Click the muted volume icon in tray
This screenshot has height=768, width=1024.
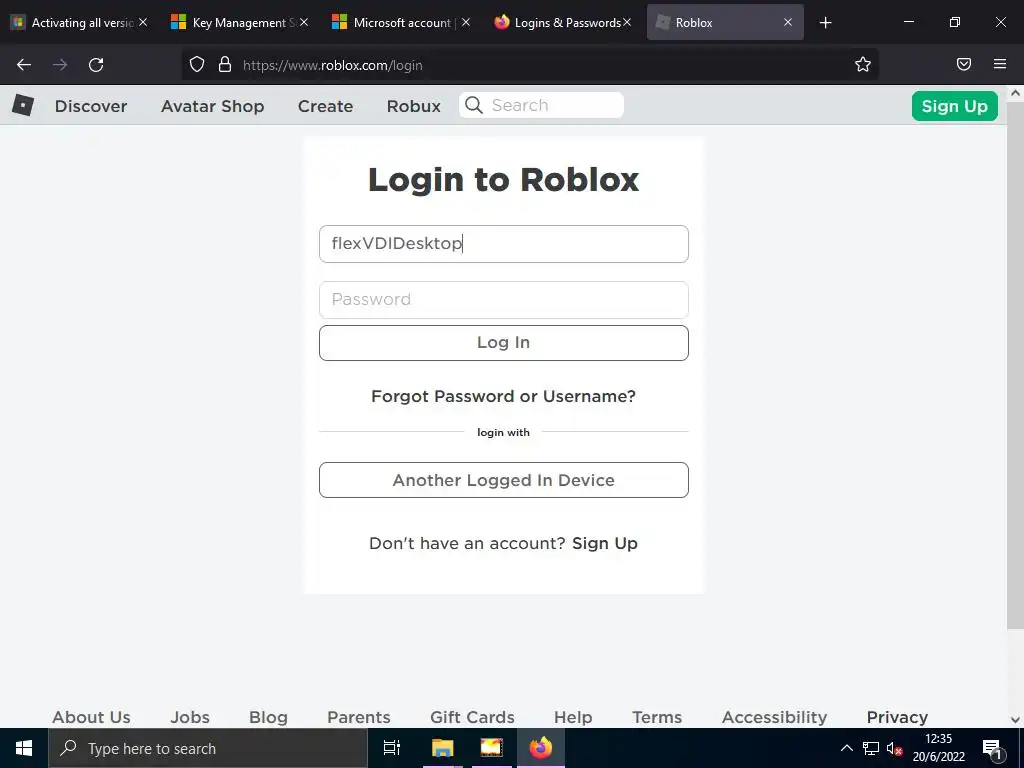tap(894, 748)
